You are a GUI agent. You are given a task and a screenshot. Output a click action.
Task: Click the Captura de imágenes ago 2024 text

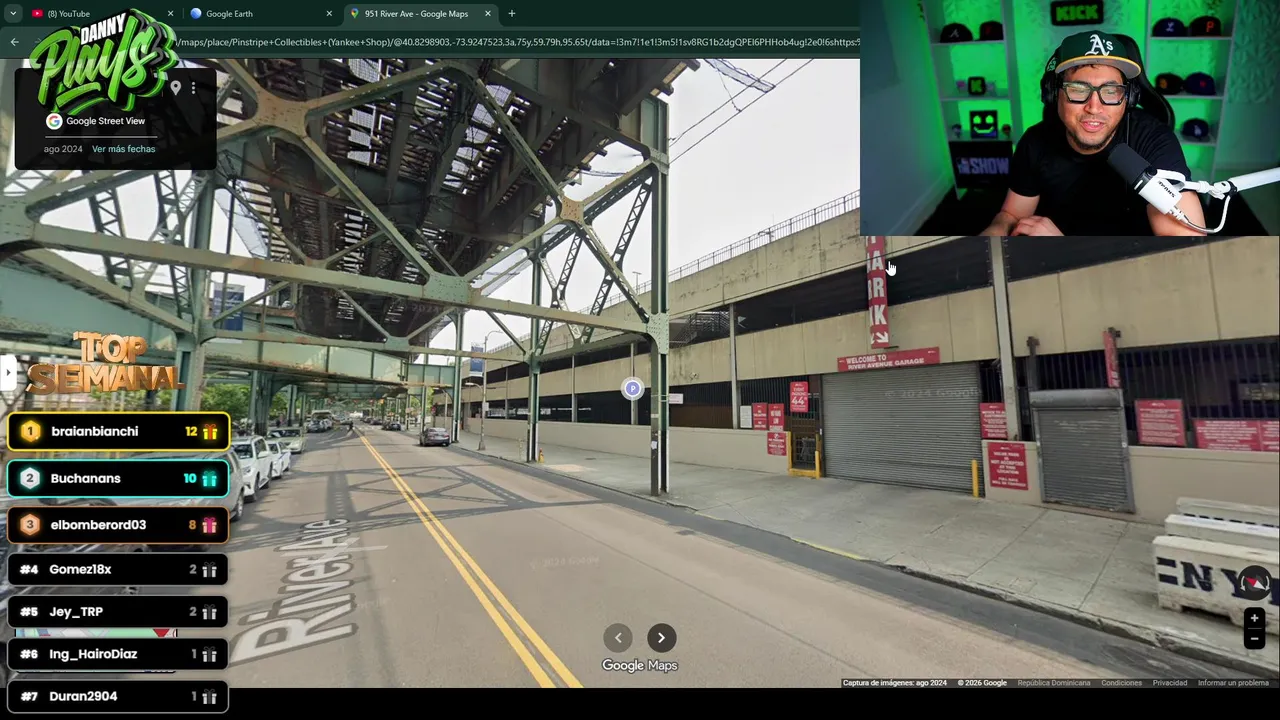pos(895,683)
